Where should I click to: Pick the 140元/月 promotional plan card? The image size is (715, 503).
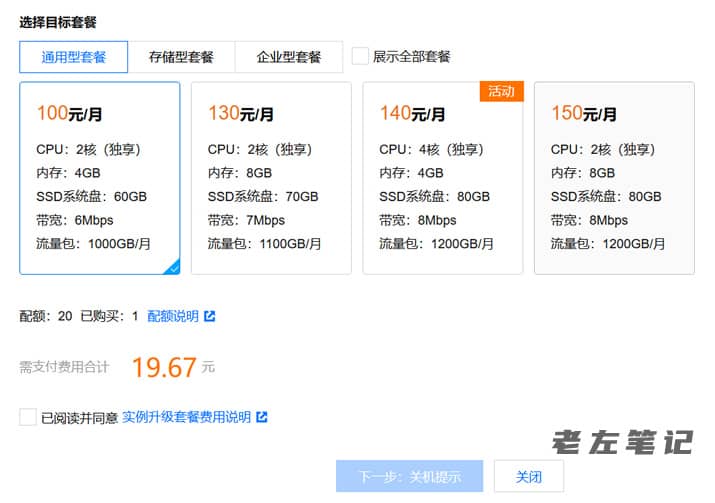(x=442, y=178)
